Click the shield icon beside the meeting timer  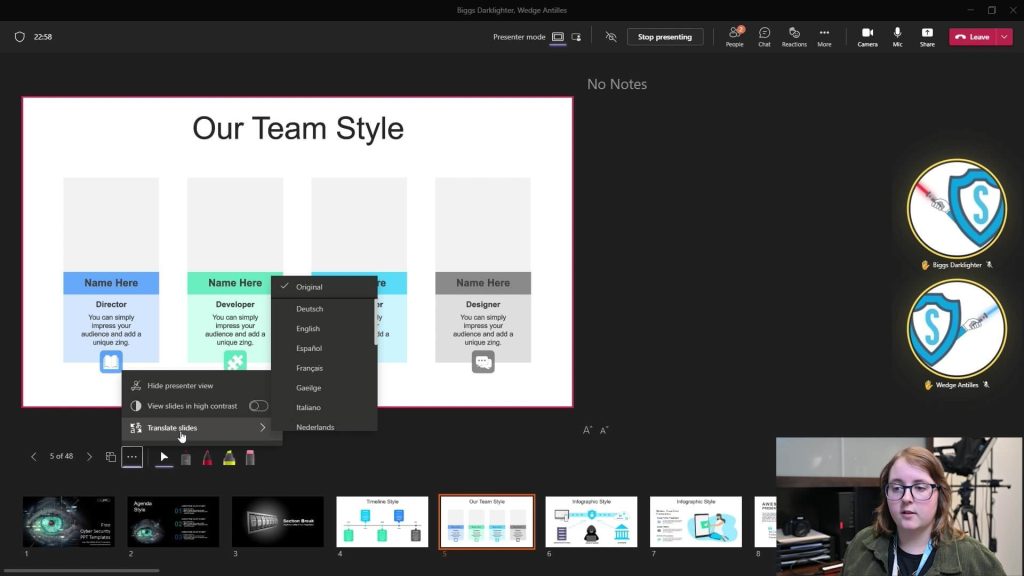(x=20, y=37)
